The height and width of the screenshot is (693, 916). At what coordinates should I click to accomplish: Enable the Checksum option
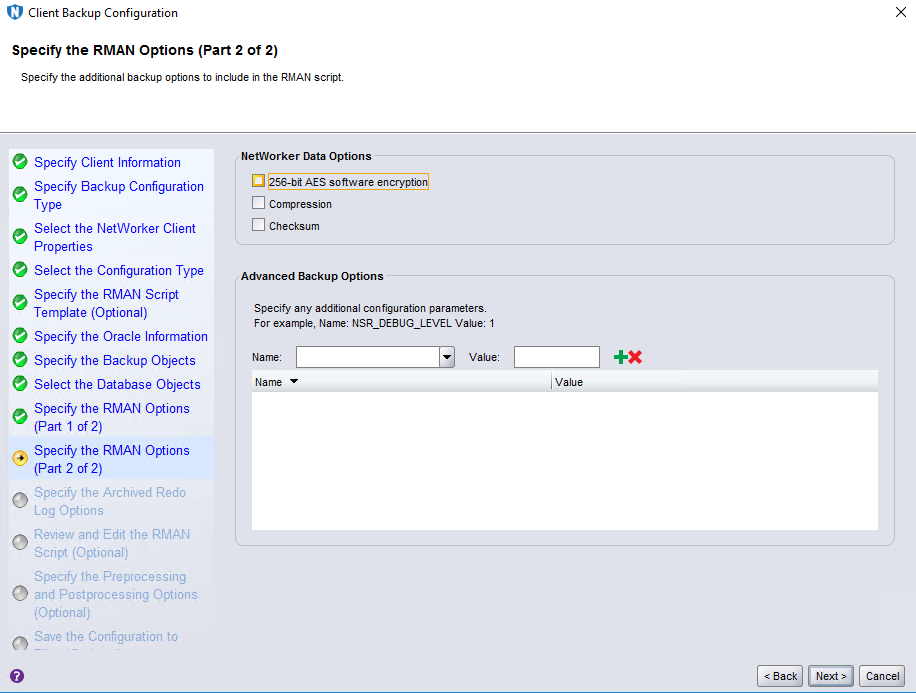pos(259,226)
